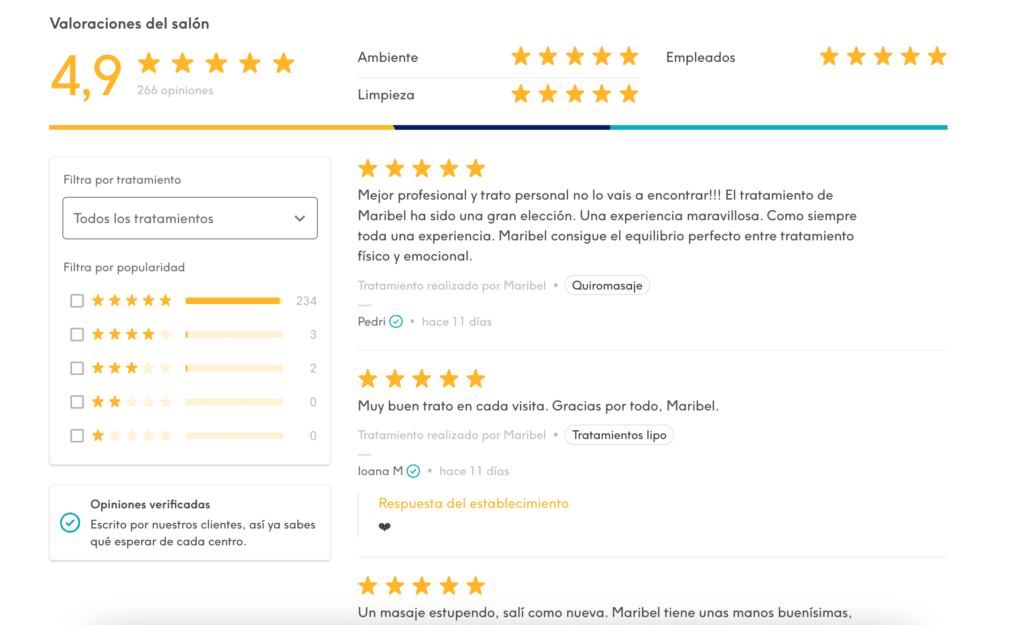Check the five-star filter checkbox
The height and width of the screenshot is (625, 1024).
click(77, 301)
